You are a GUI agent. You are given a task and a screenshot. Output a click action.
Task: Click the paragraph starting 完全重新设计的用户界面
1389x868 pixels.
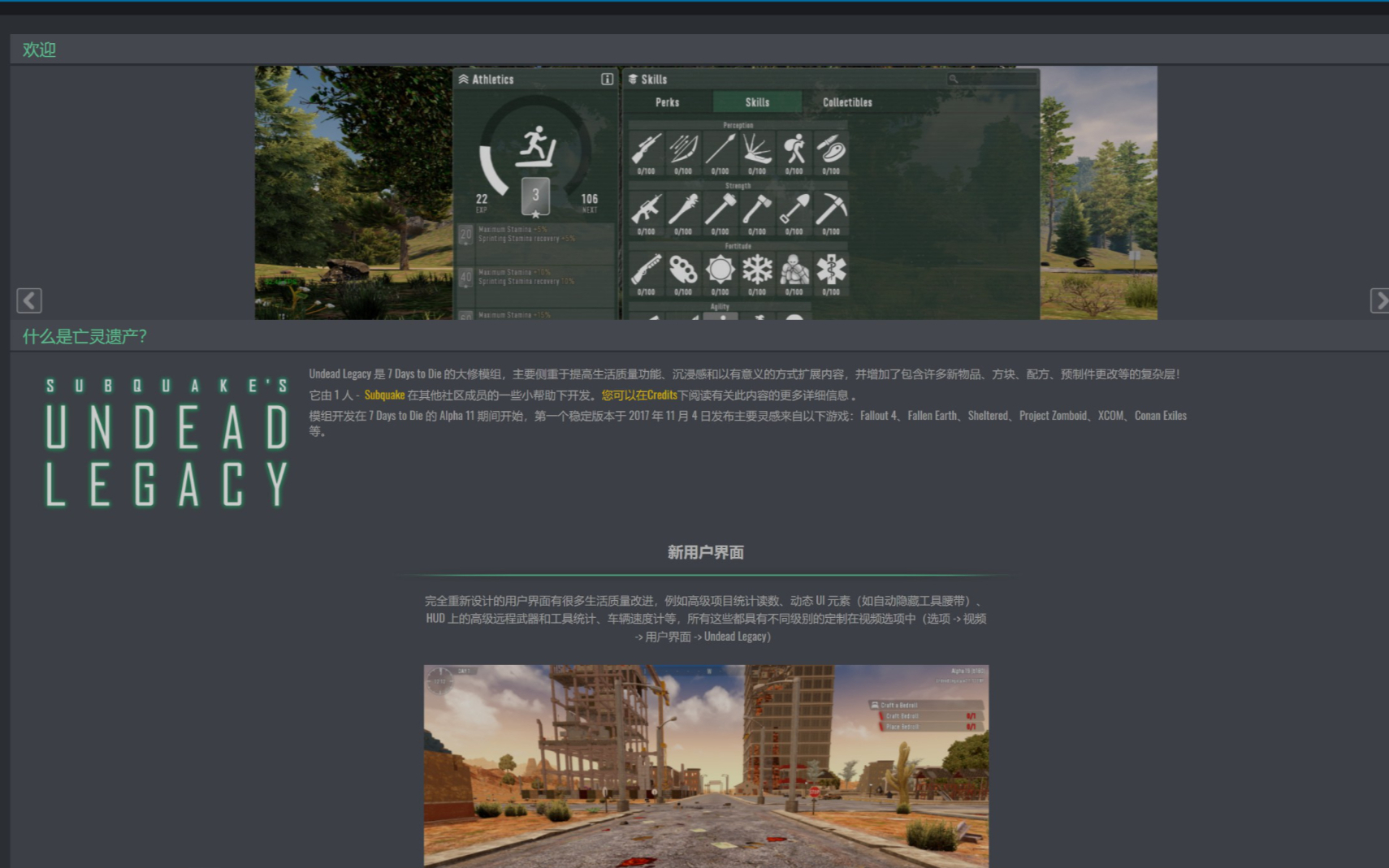pos(706,619)
